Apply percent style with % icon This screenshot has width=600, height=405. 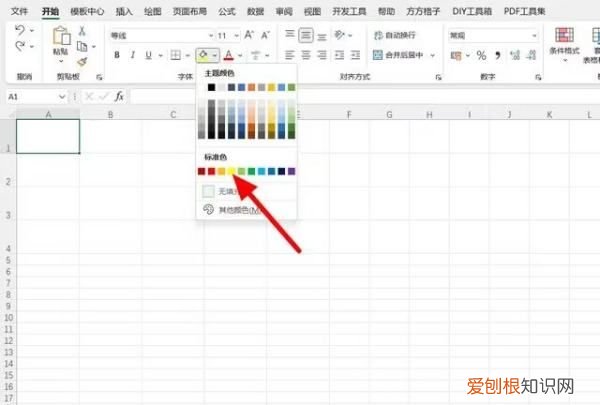click(x=481, y=56)
